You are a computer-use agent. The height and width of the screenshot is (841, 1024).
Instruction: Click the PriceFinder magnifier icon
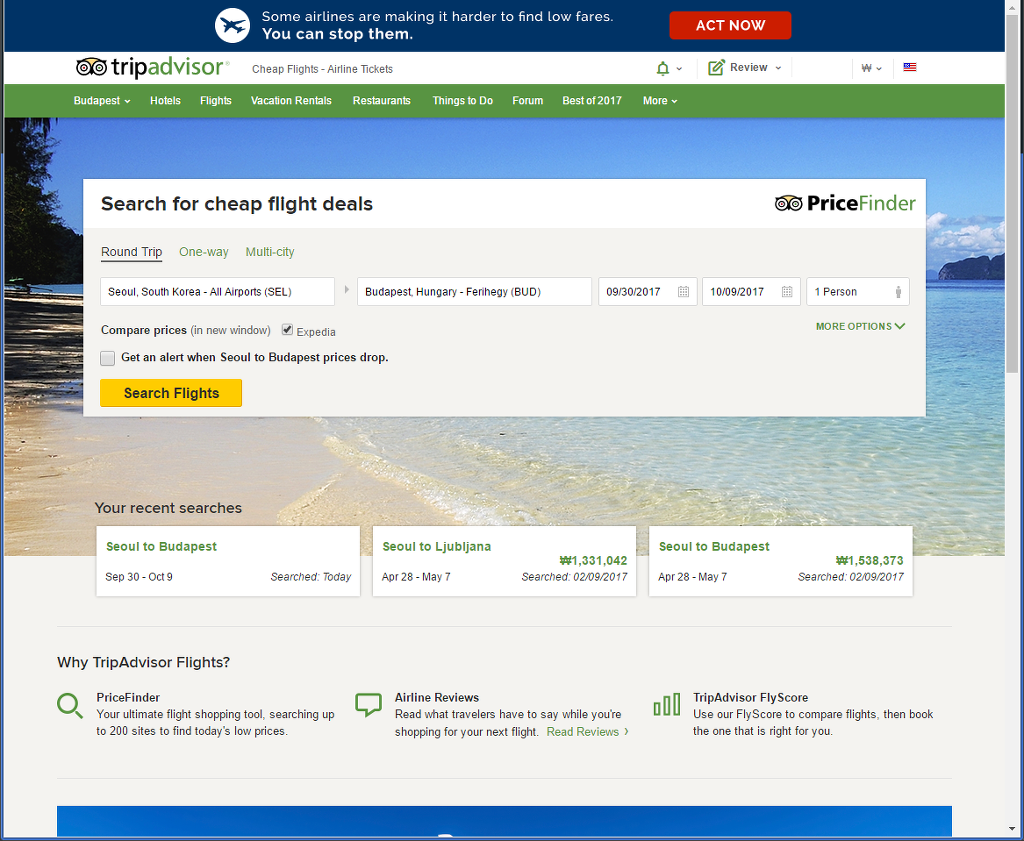click(x=70, y=706)
